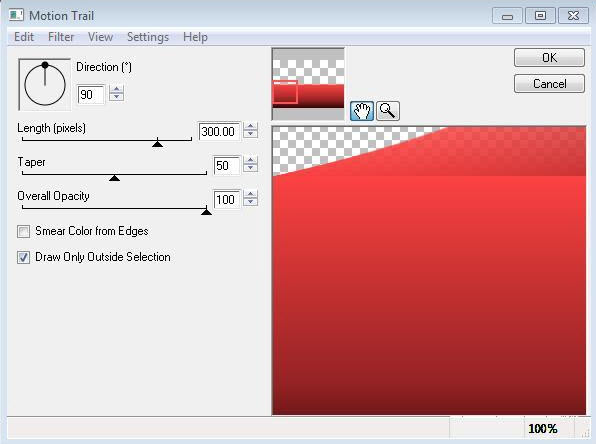Click the Motion Trail title bar icon
596x444 pixels.
[16, 16]
